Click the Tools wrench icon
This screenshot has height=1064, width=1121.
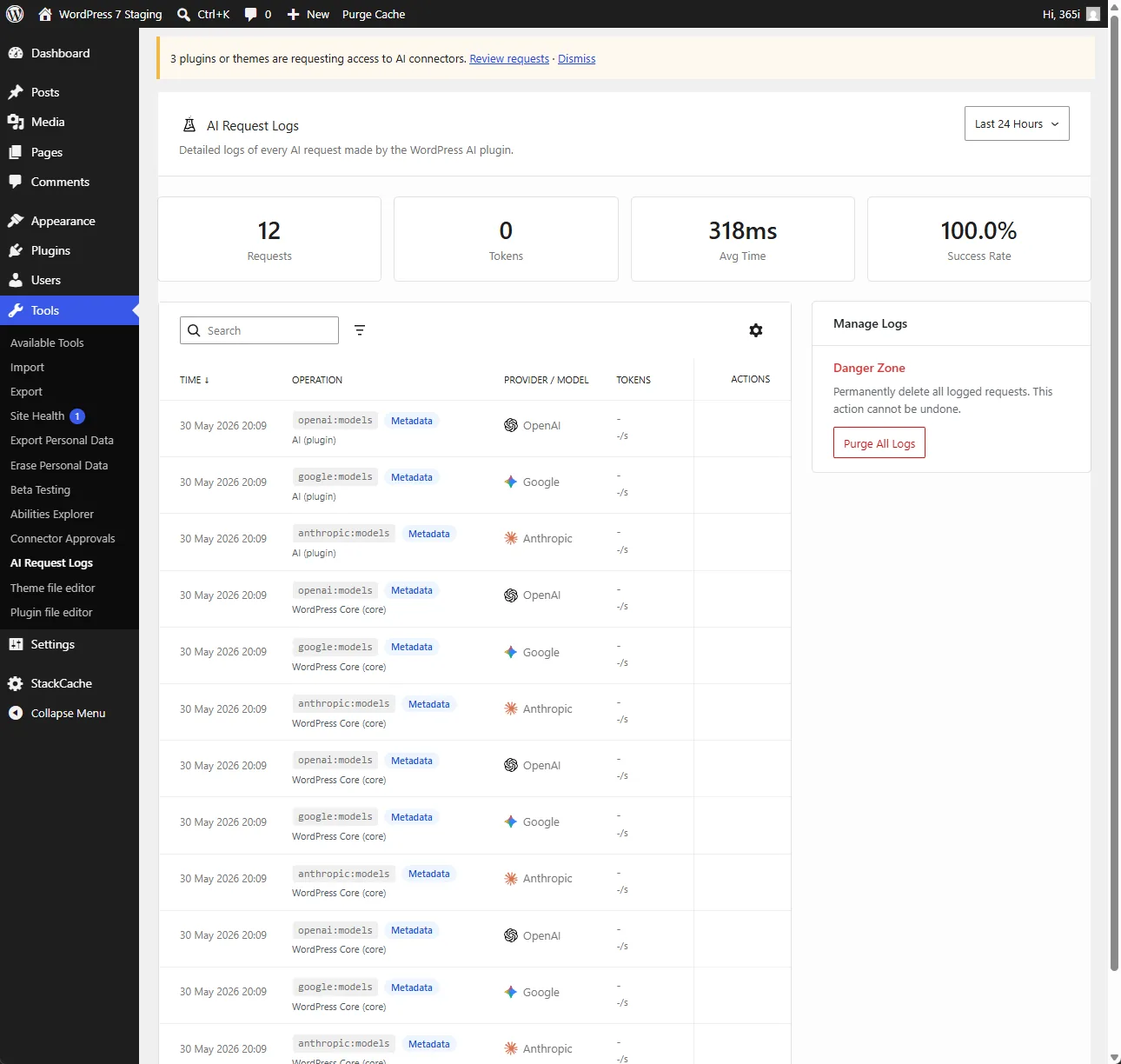click(16, 310)
